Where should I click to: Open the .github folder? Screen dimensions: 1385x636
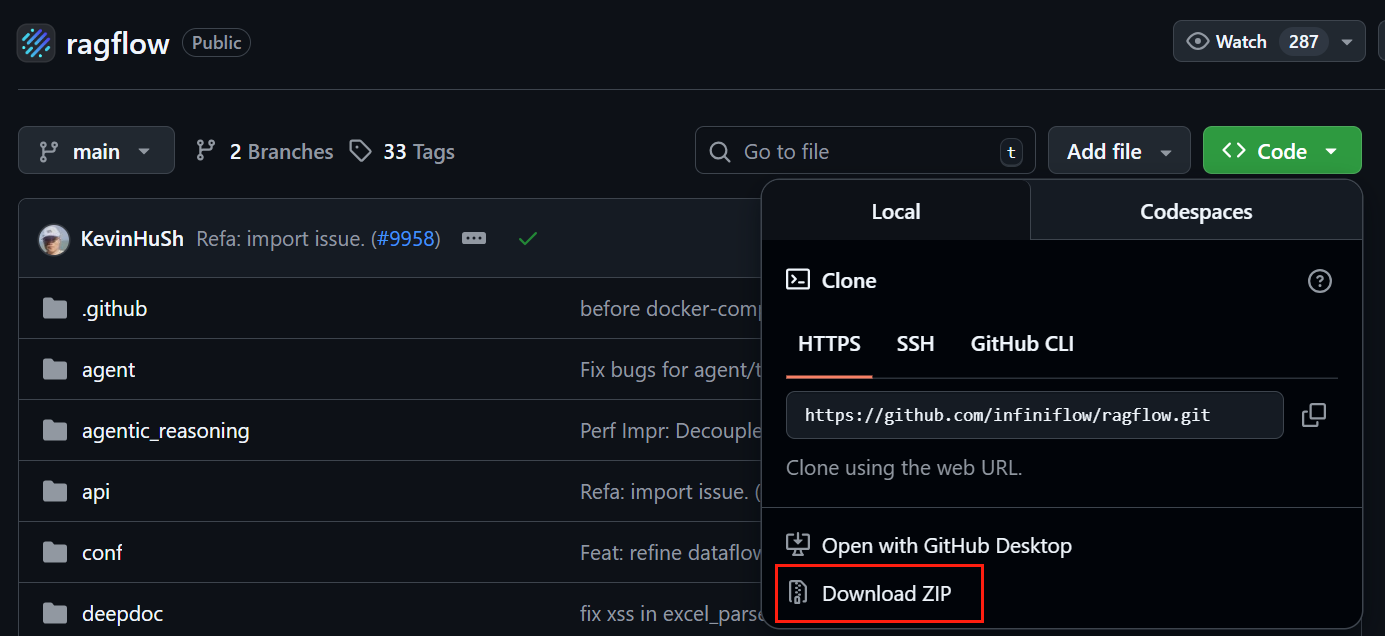tap(114, 309)
